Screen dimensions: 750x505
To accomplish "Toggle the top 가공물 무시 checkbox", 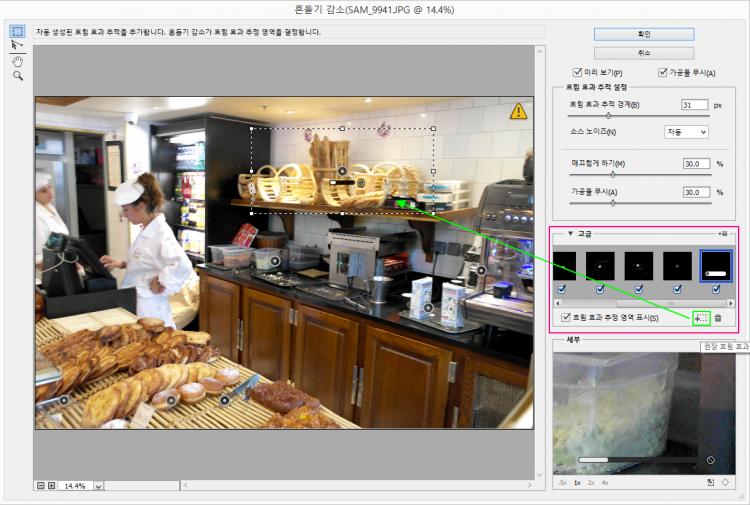I will (x=662, y=72).
